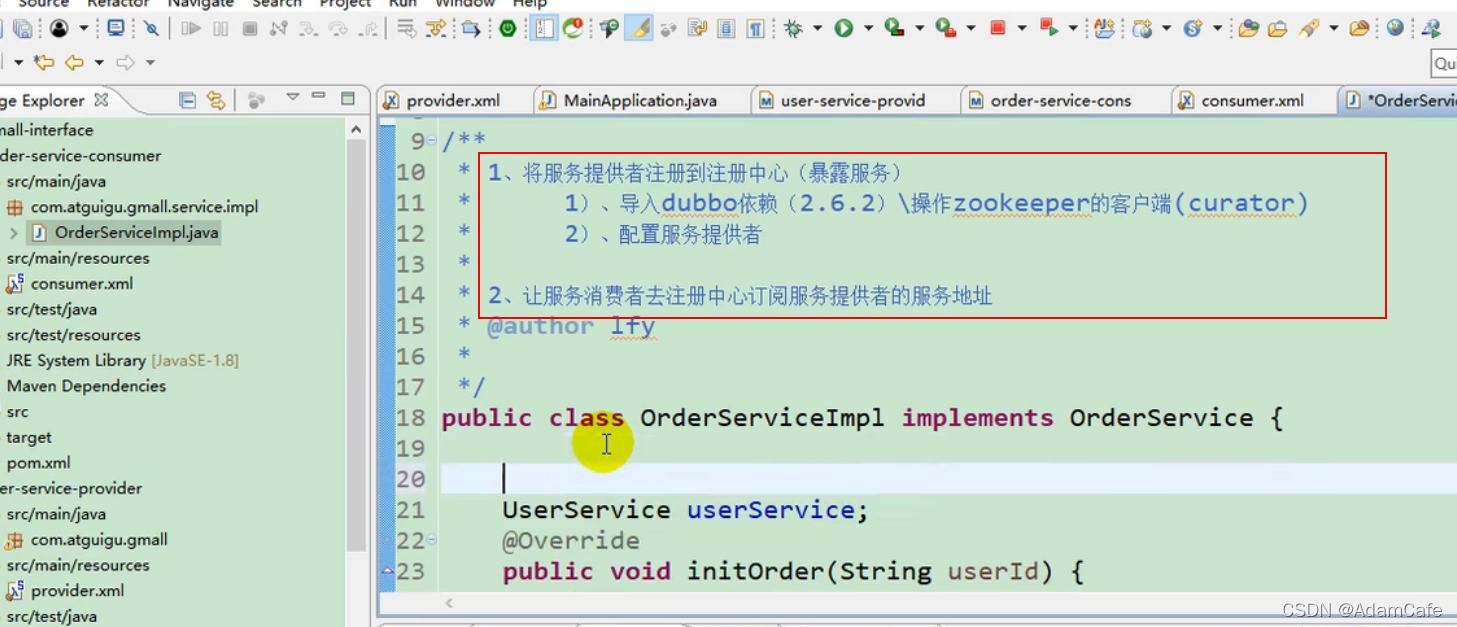Image resolution: width=1457 pixels, height=627 pixels.
Task: Click Package Explorer vertical scrollbar
Action: tap(356, 345)
